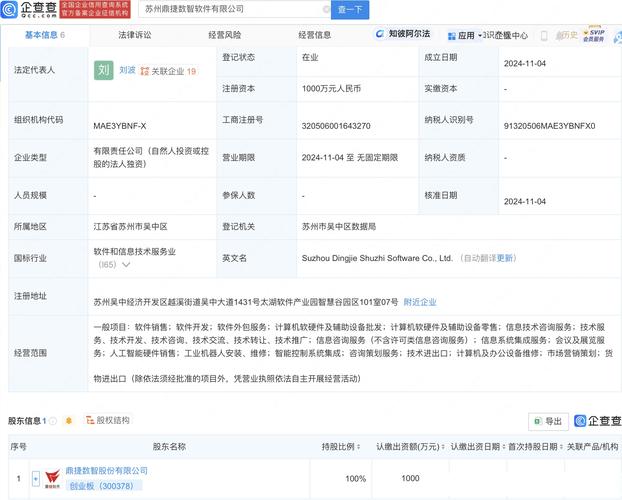Click the red 全国企业信用查询系统 banner badge
The height and width of the screenshot is (500, 622).
95,9
